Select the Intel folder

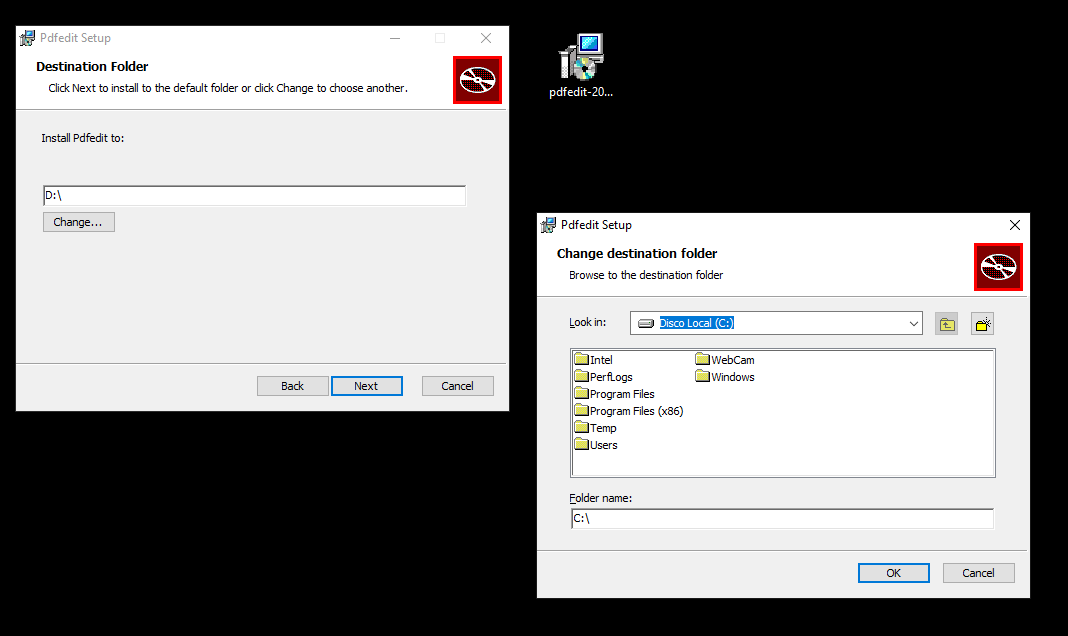coord(600,360)
